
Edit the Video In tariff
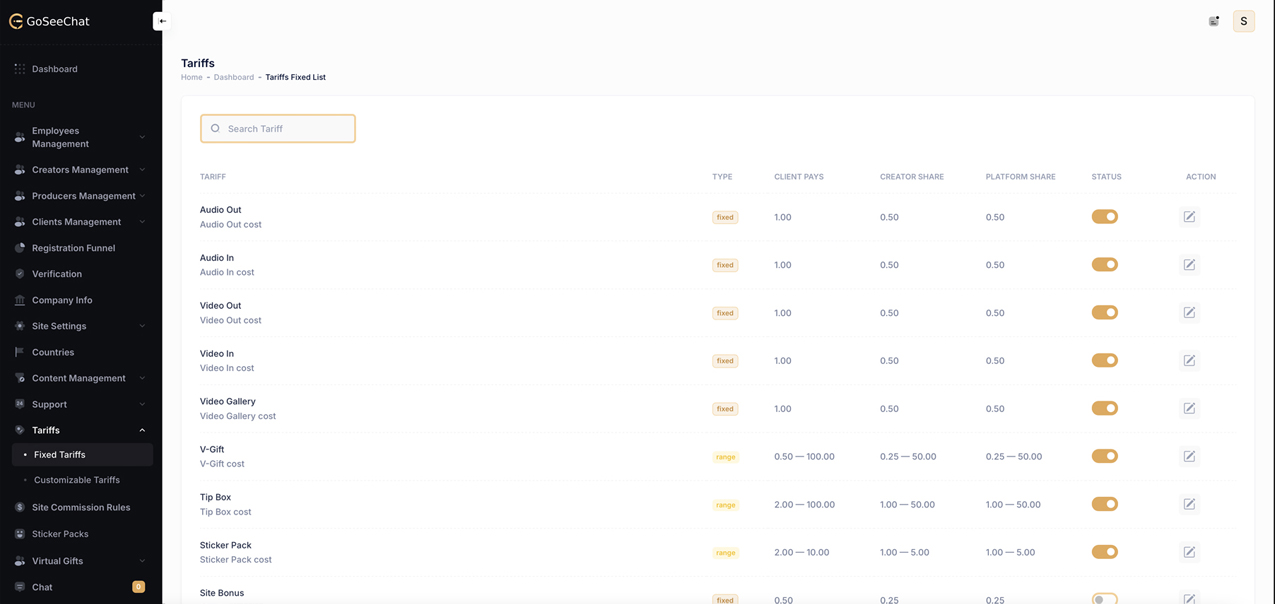1189,361
